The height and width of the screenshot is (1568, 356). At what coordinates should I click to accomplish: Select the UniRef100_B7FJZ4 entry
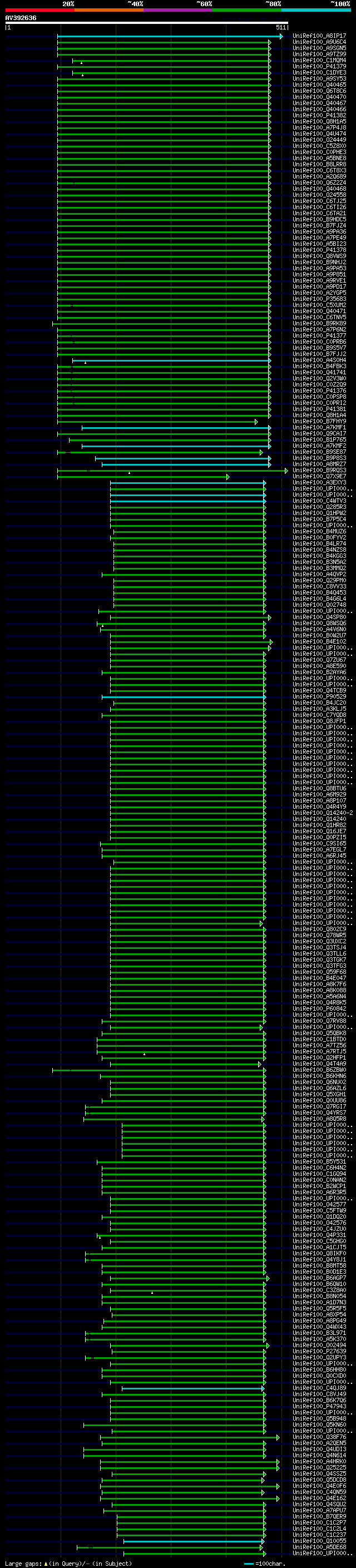pyautogui.click(x=319, y=225)
